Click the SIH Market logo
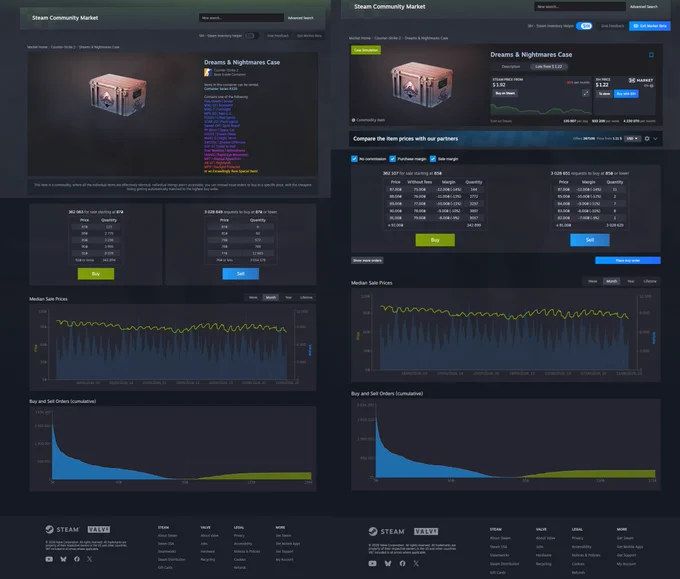The height and width of the screenshot is (579, 680). pos(641,80)
